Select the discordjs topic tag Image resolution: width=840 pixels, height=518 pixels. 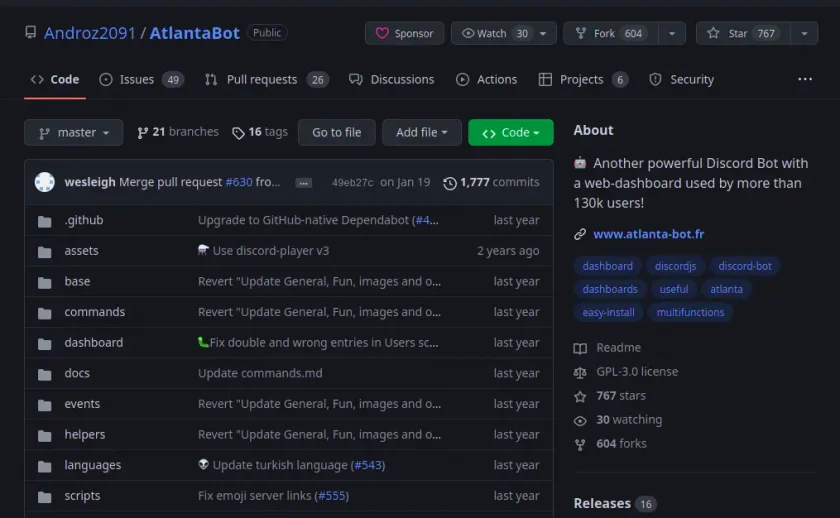click(675, 266)
